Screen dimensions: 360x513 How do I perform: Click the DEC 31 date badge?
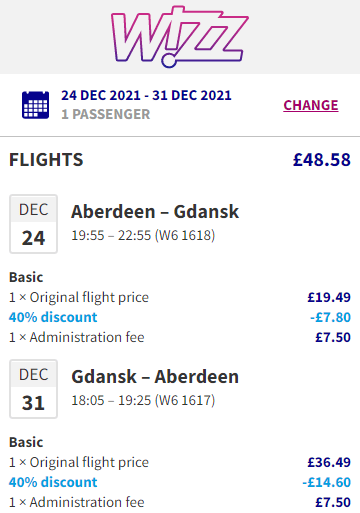[33, 389]
